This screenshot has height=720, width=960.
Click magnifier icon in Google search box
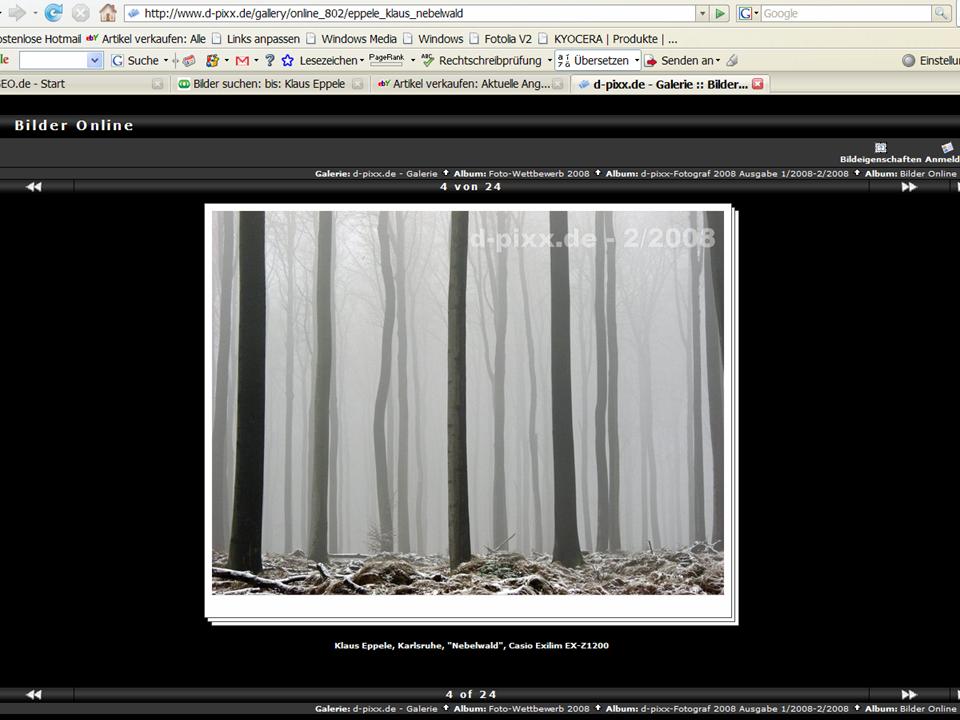(x=941, y=14)
